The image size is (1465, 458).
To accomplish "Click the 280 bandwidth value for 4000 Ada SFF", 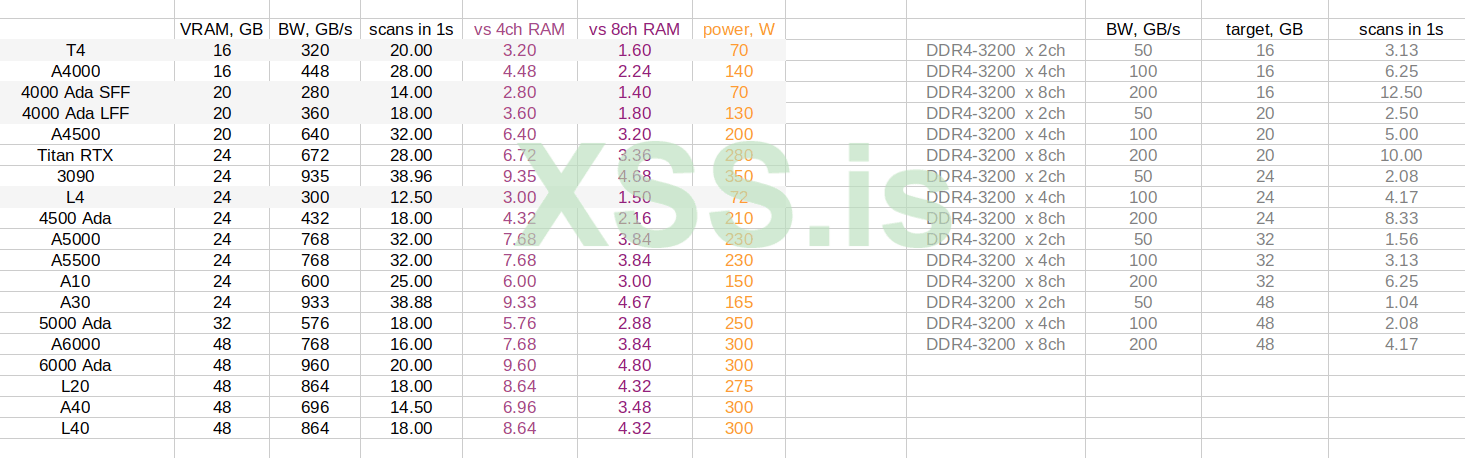I will tap(315, 92).
